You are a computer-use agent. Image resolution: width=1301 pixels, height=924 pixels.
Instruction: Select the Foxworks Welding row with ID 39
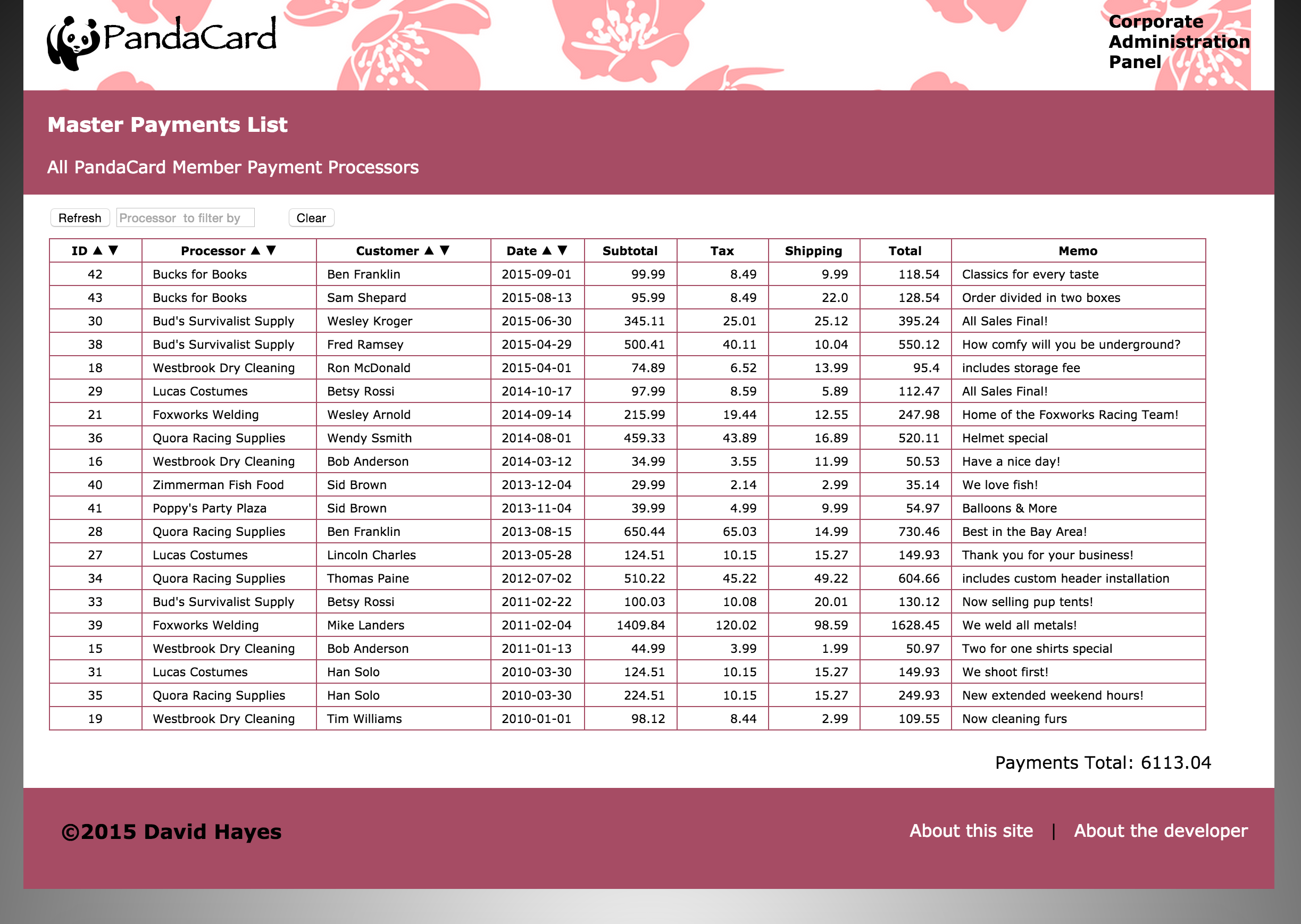[x=205, y=625]
